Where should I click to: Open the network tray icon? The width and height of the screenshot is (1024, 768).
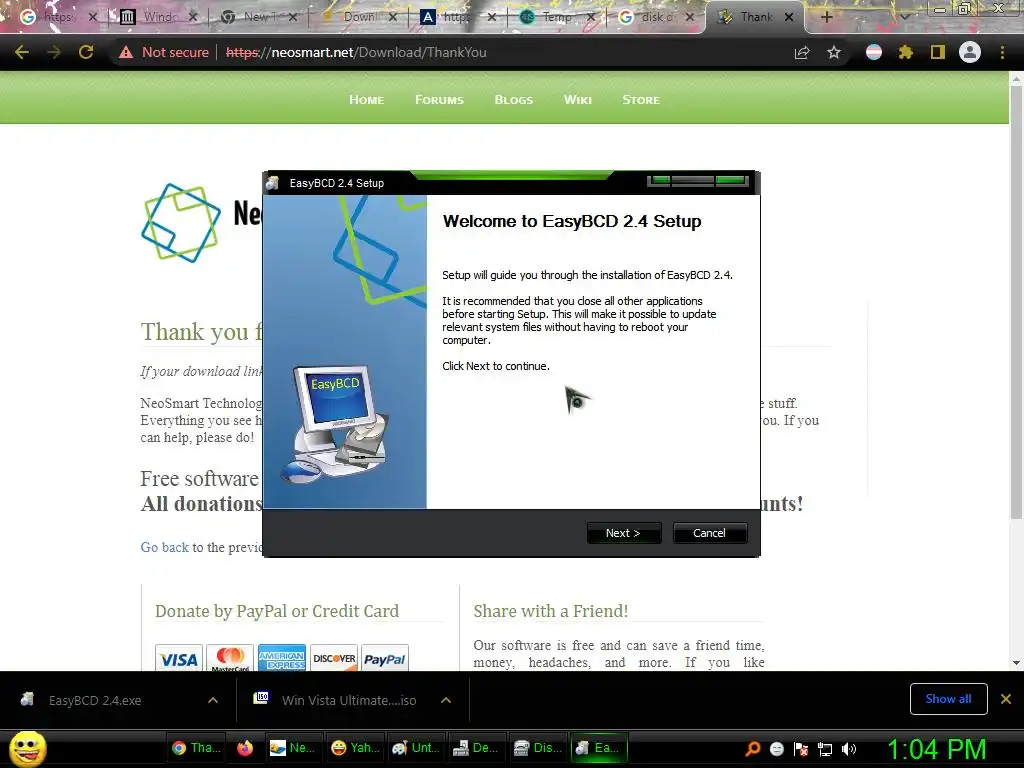(825, 749)
